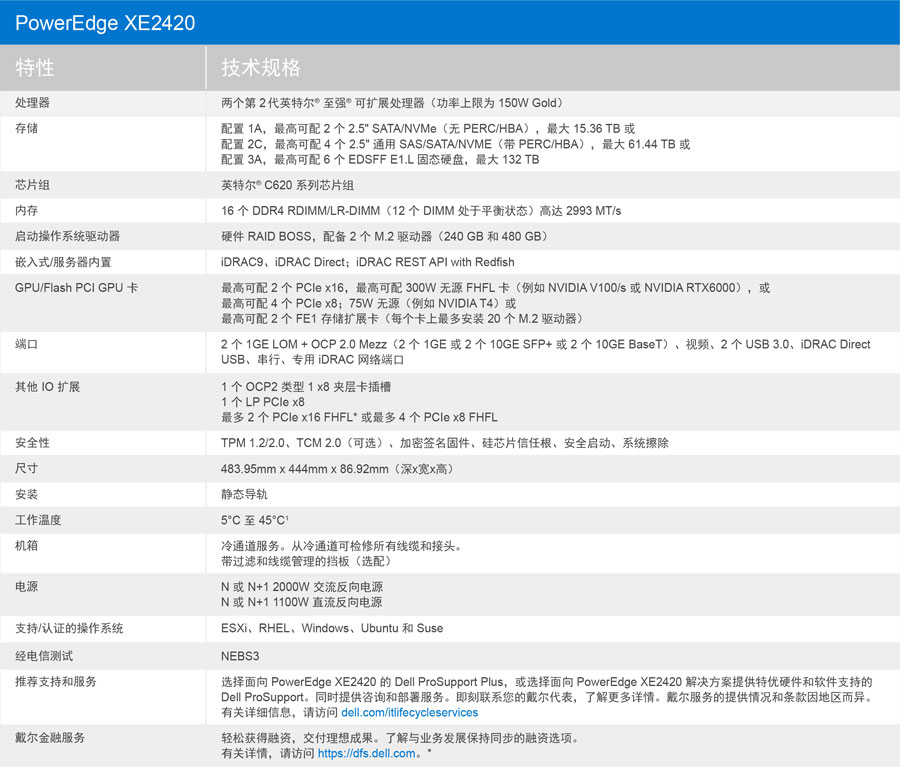The image size is (900, 775).
Task: Click the 1 个 OCP2 类型 line
Action: [x=306, y=387]
